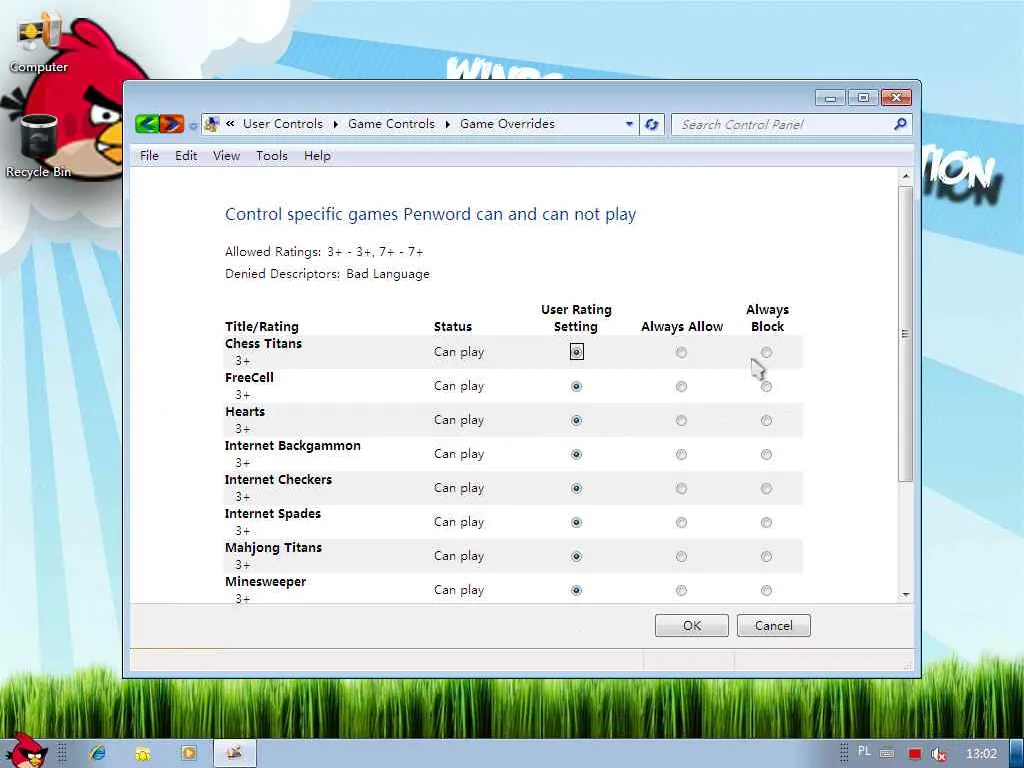Click the Chess Titans title text
Screen dimensions: 1024x768
coord(263,344)
